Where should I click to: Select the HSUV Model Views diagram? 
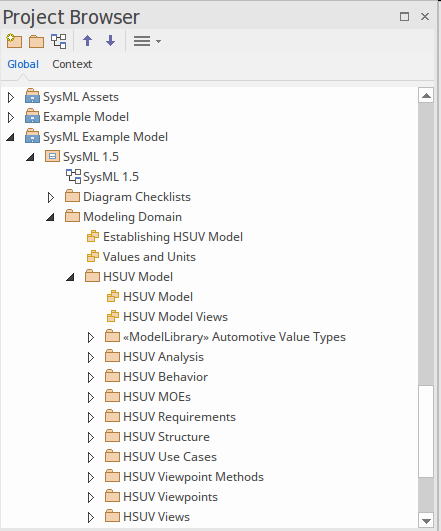coord(175,317)
